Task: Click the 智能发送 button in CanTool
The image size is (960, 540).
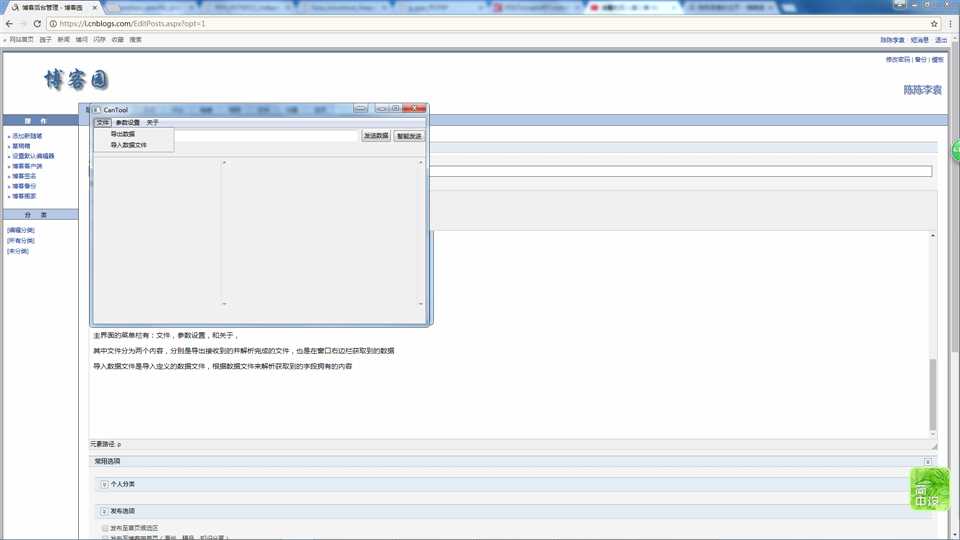Action: click(408, 136)
